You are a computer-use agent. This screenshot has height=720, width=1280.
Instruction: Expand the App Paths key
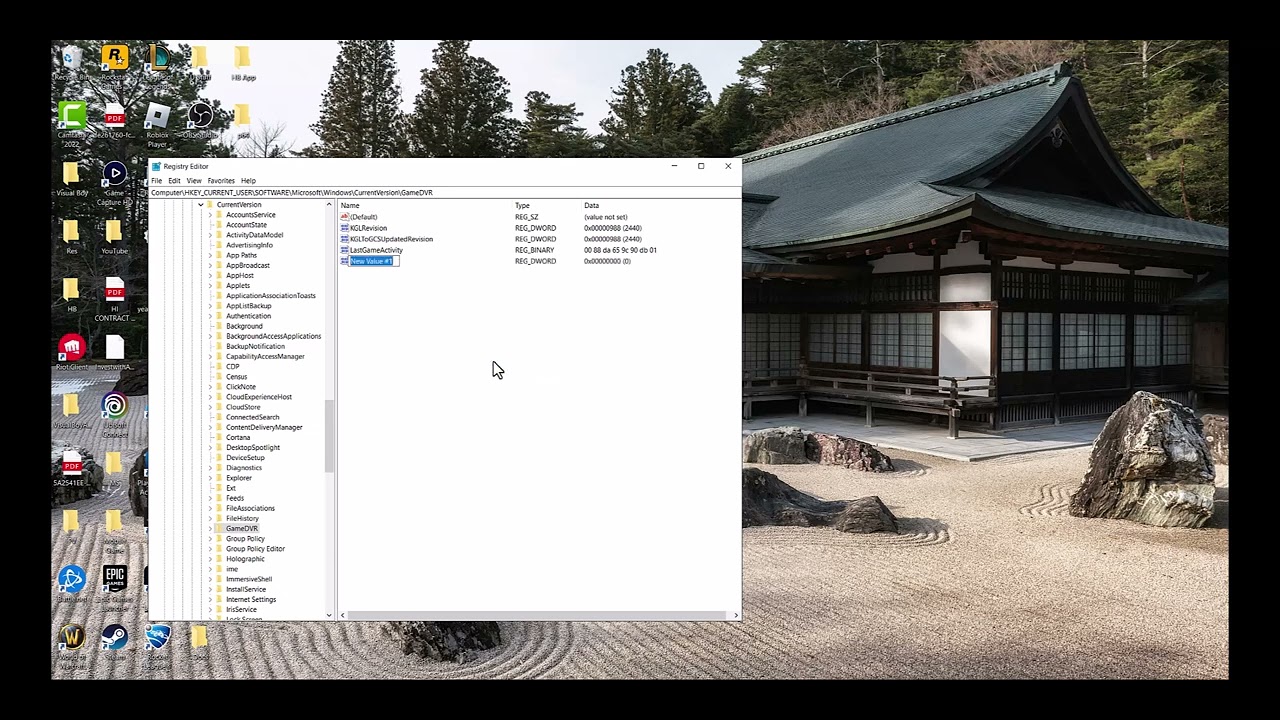pos(210,255)
